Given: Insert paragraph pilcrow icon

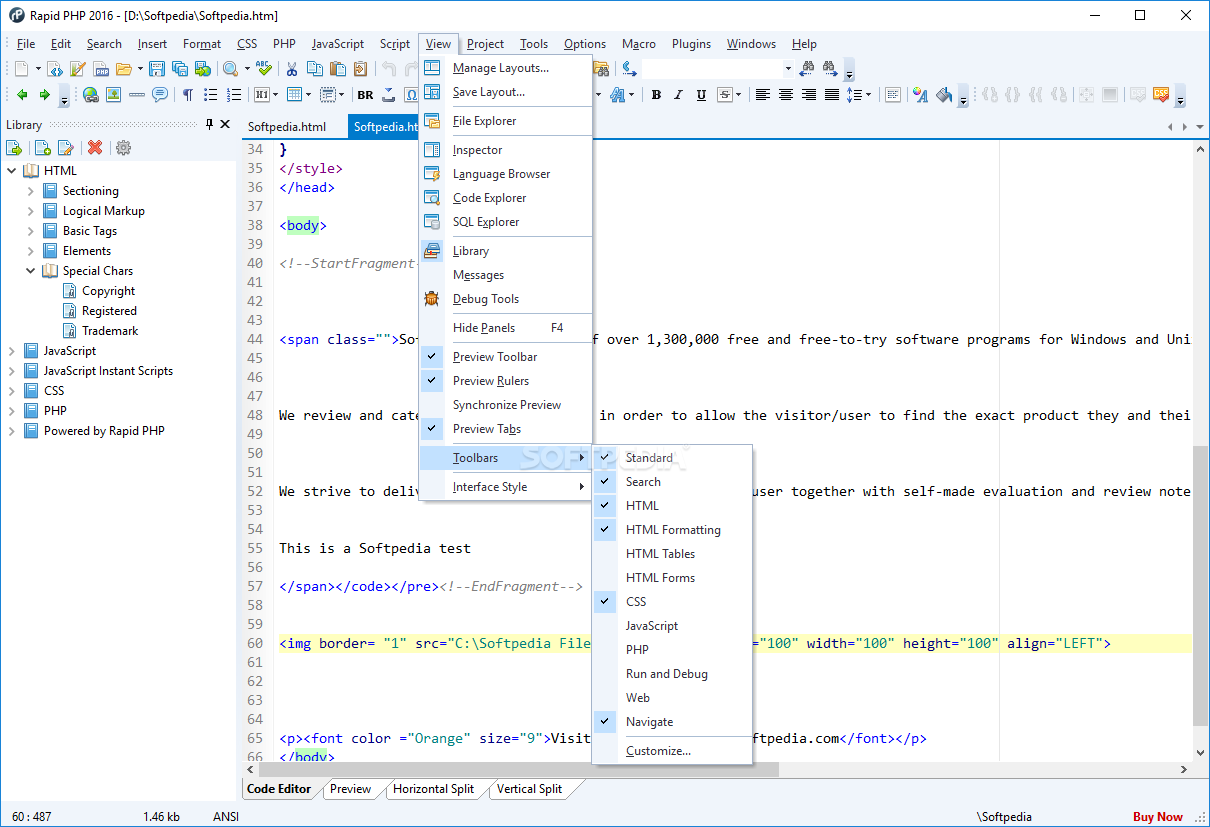Looking at the screenshot, I should pyautogui.click(x=187, y=95).
